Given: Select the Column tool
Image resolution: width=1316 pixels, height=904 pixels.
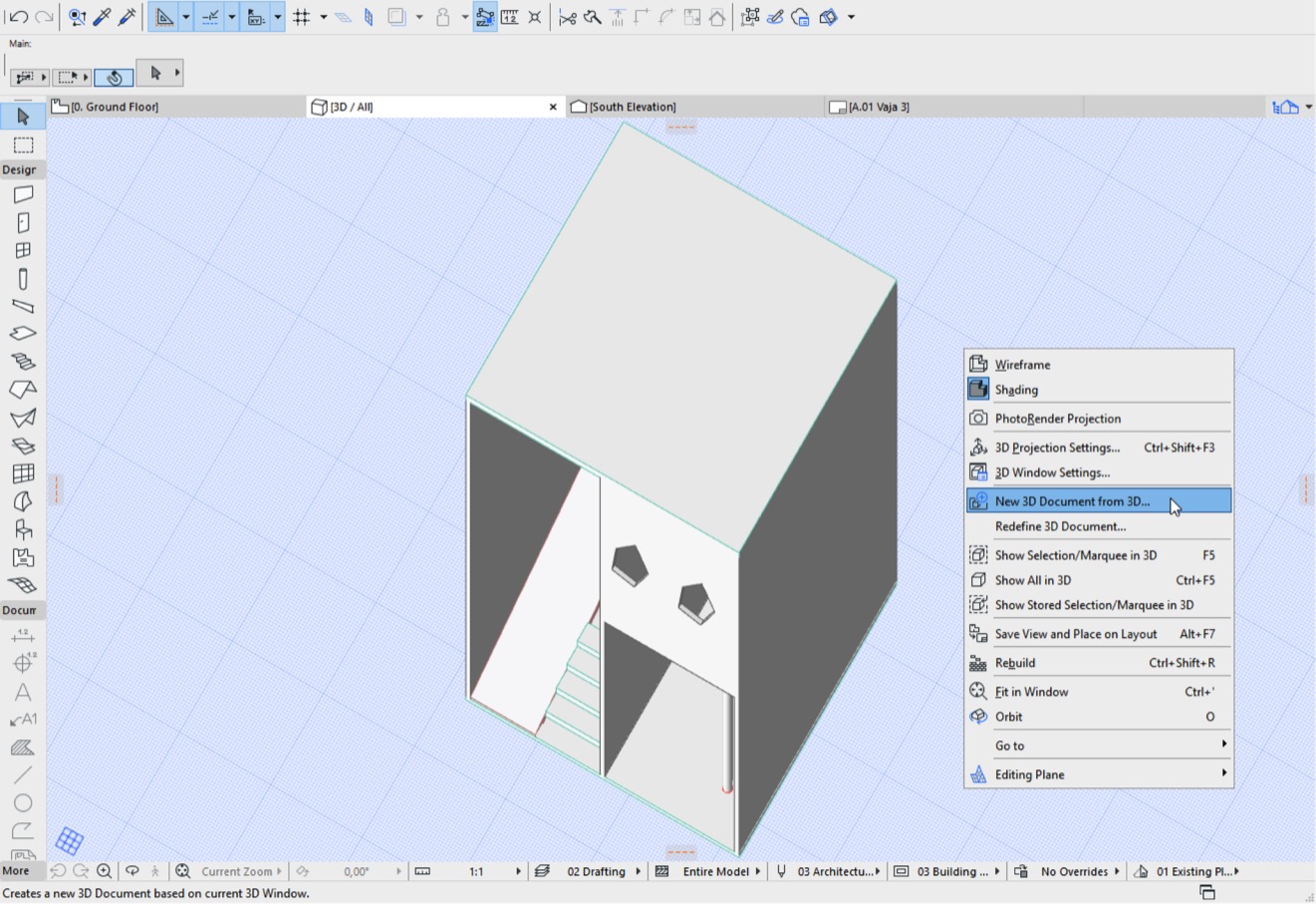Looking at the screenshot, I should click(x=23, y=278).
